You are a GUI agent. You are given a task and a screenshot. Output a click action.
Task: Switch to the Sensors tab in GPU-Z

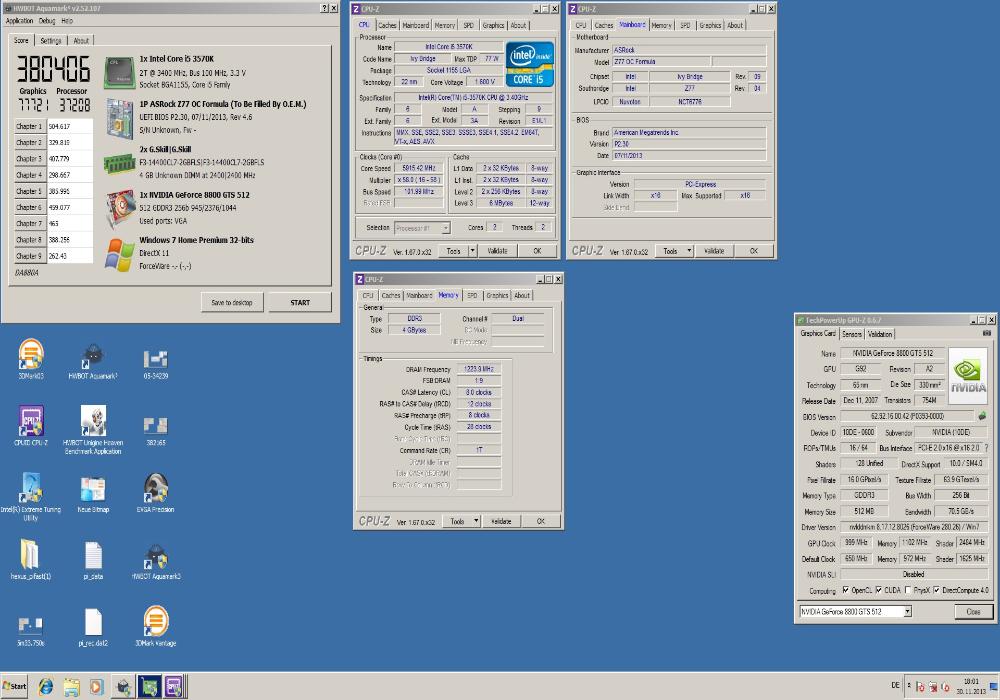[x=852, y=334]
